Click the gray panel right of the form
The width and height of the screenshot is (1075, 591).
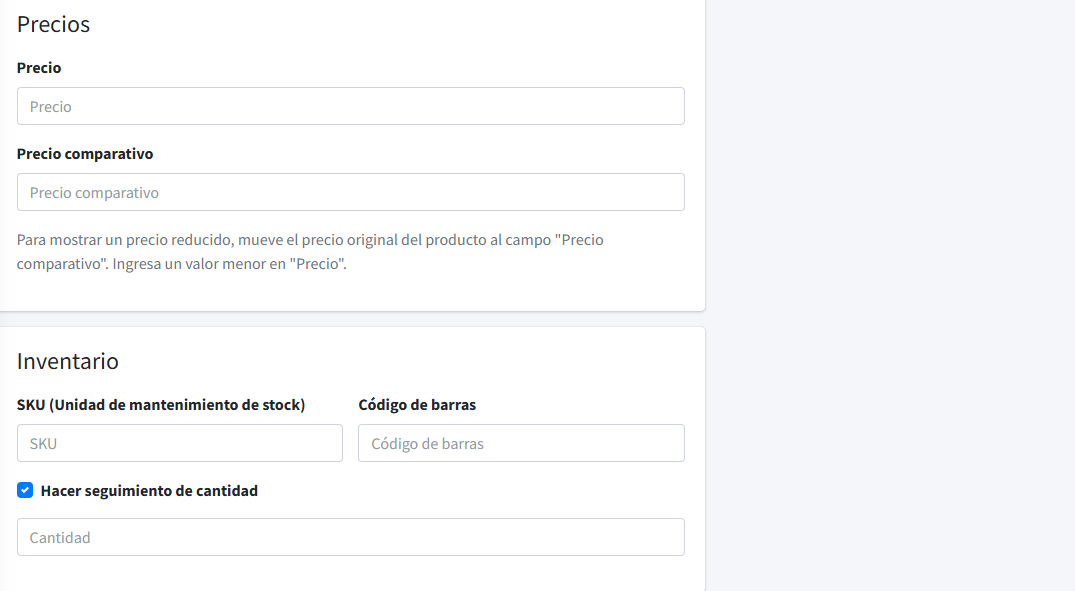(890, 295)
